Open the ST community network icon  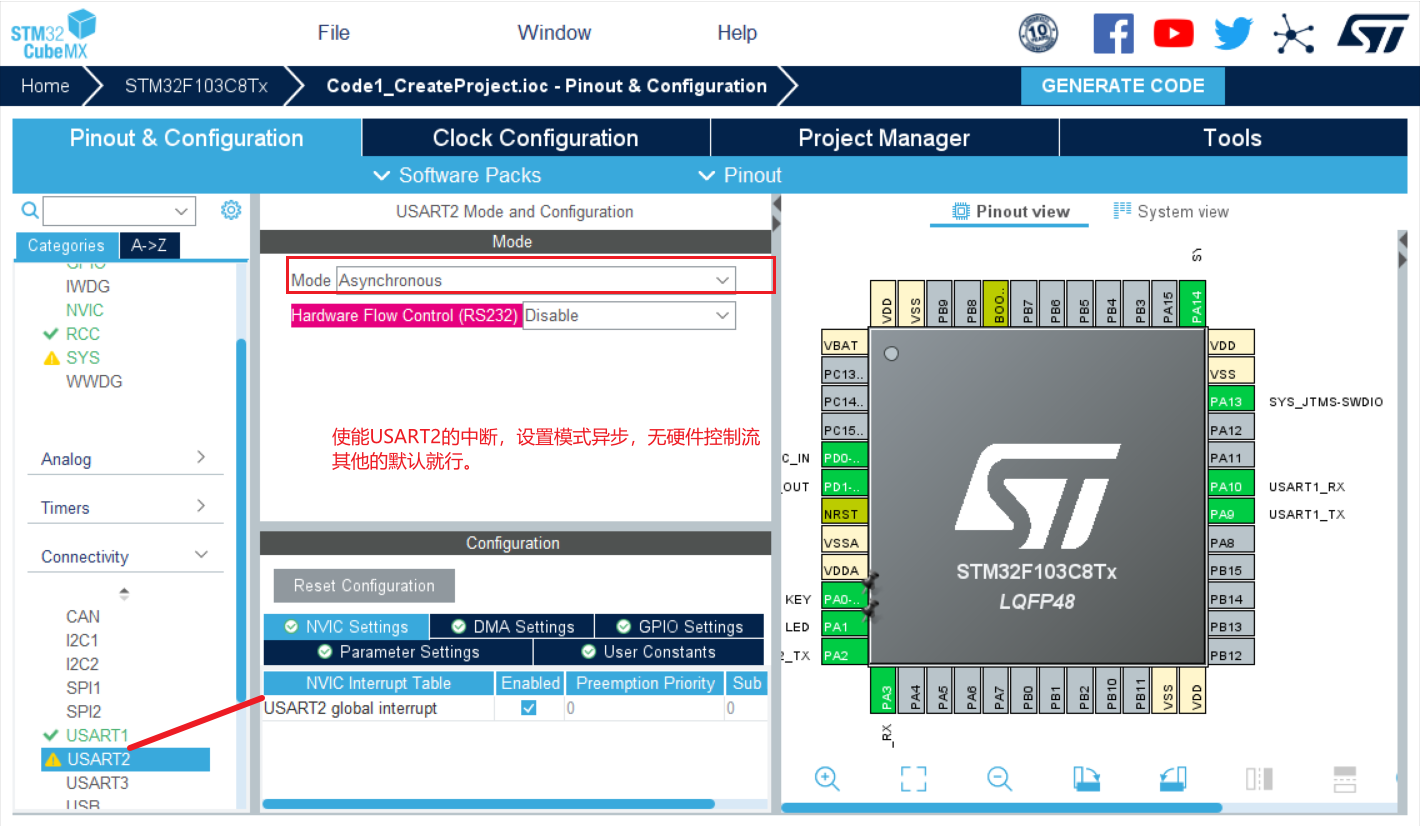(x=1293, y=33)
